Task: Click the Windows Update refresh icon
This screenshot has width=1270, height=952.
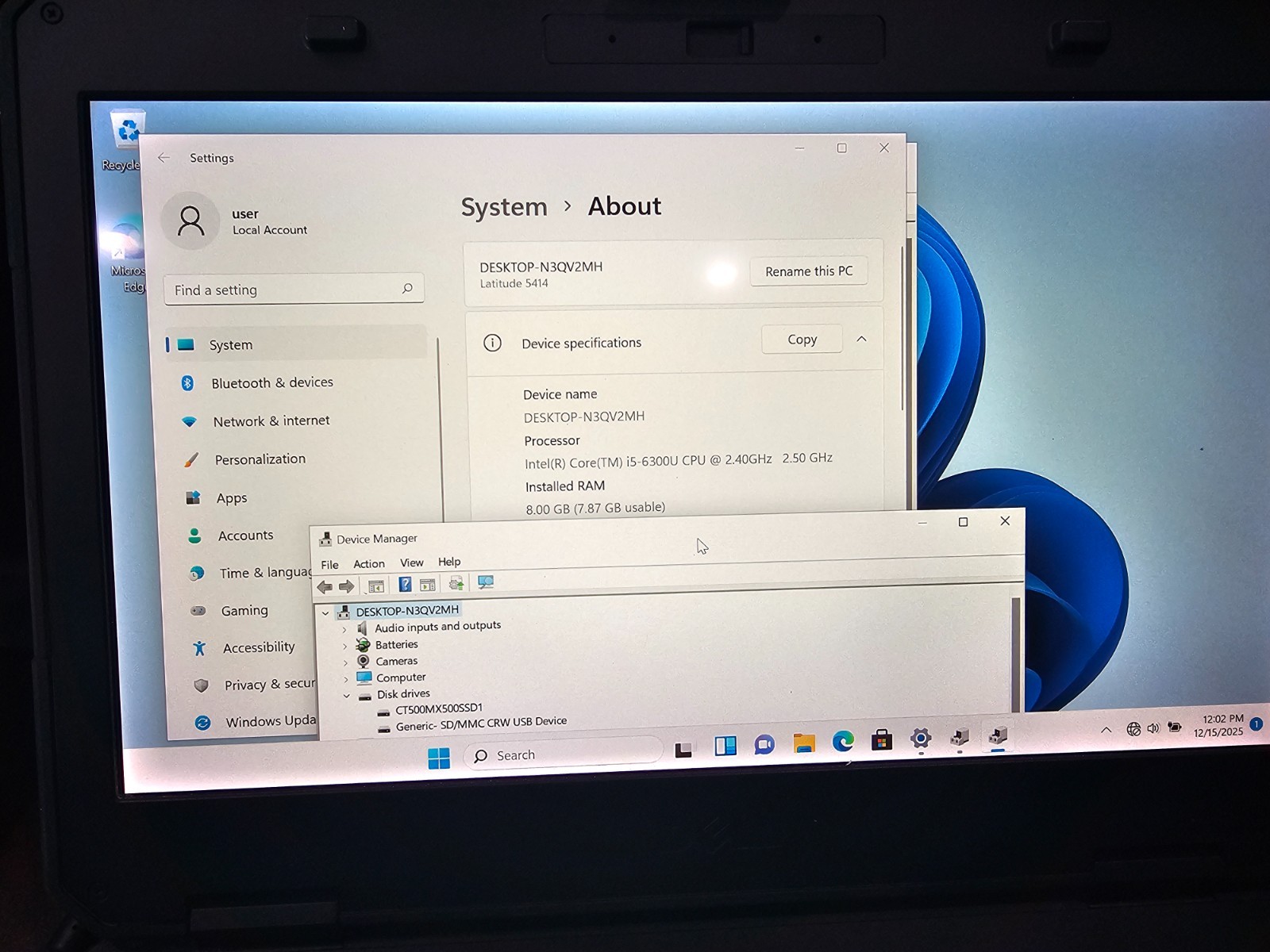Action: (203, 723)
